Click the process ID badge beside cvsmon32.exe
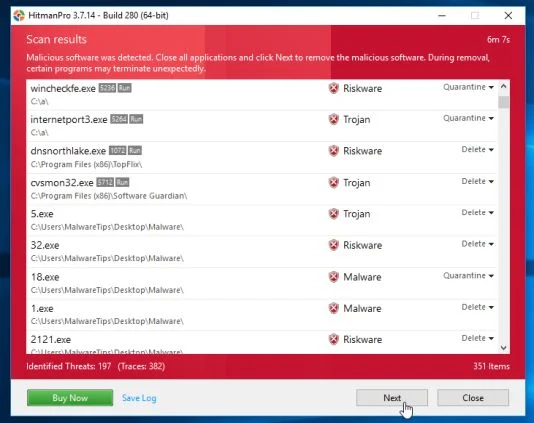The image size is (534, 423). pyautogui.click(x=105, y=183)
